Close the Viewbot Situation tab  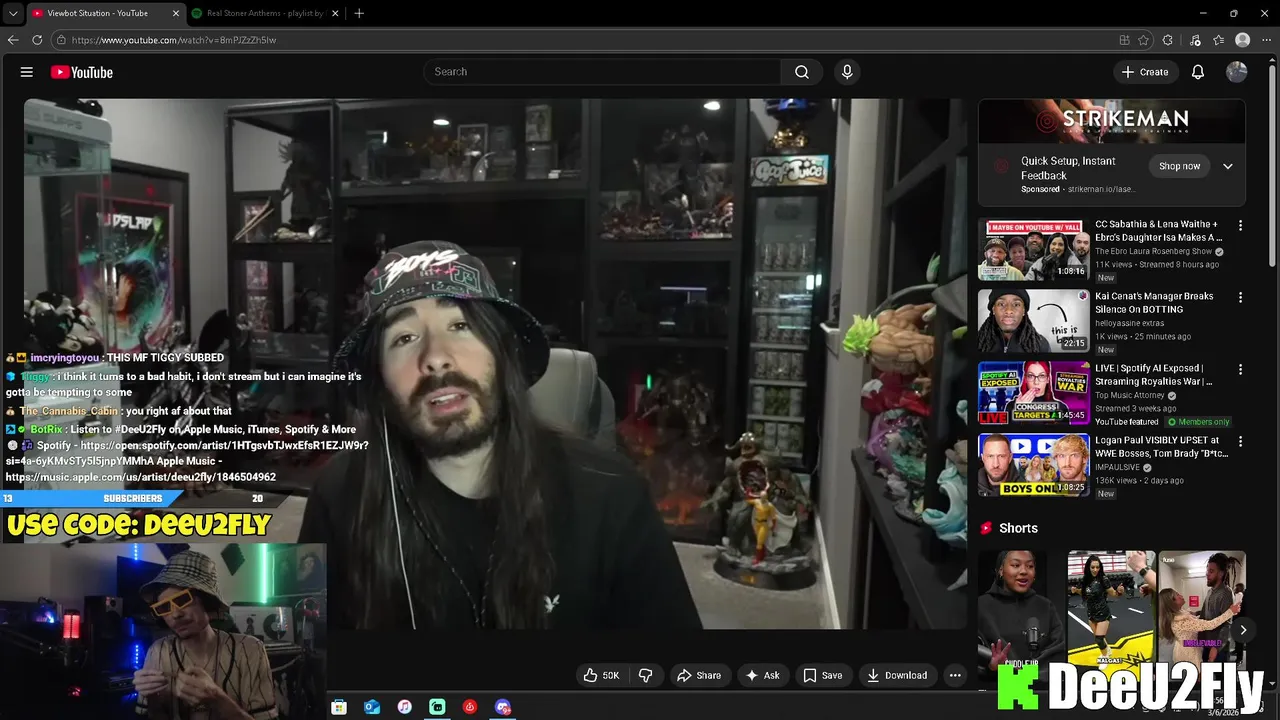pos(176,13)
